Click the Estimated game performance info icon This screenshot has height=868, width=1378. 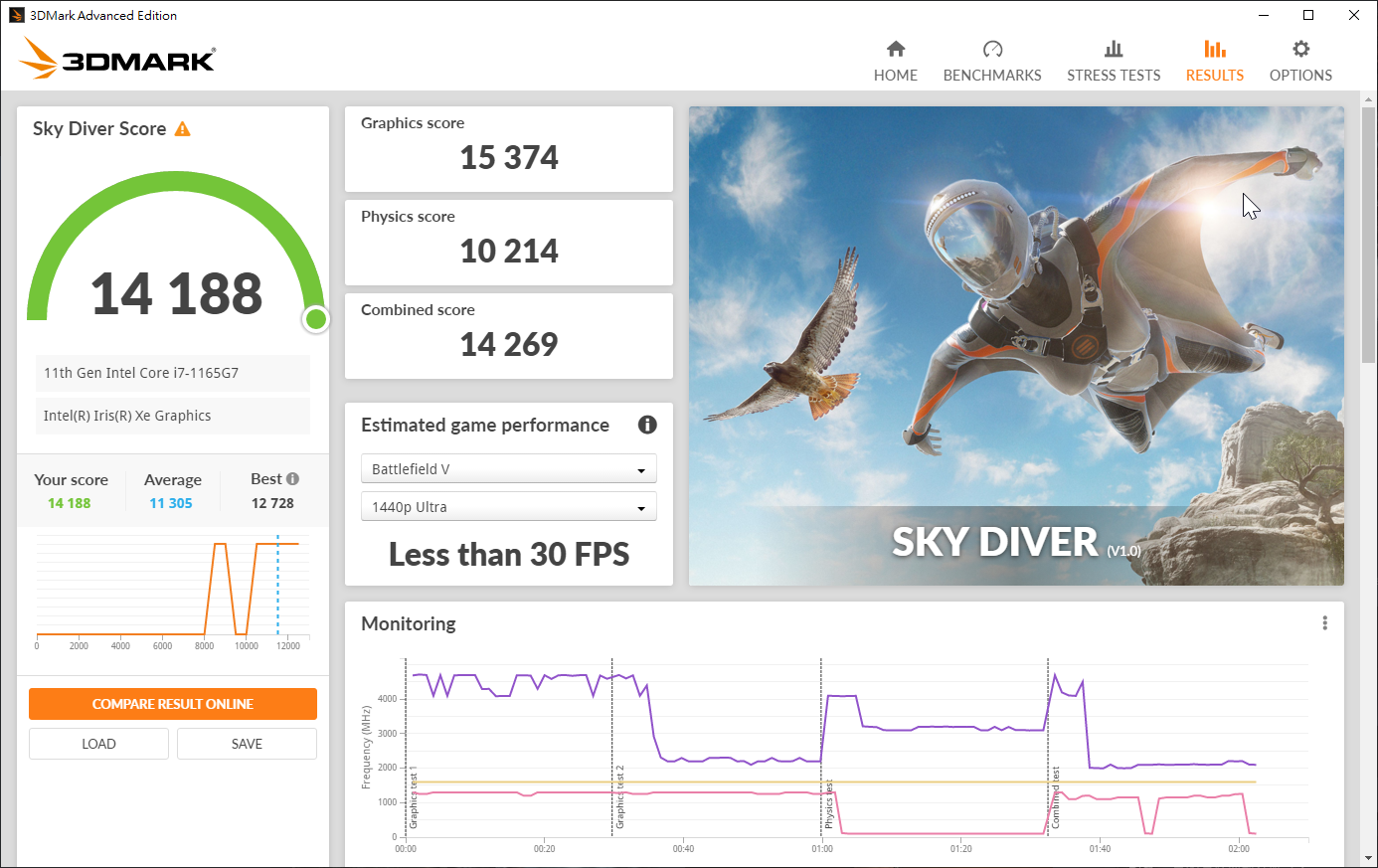(647, 425)
